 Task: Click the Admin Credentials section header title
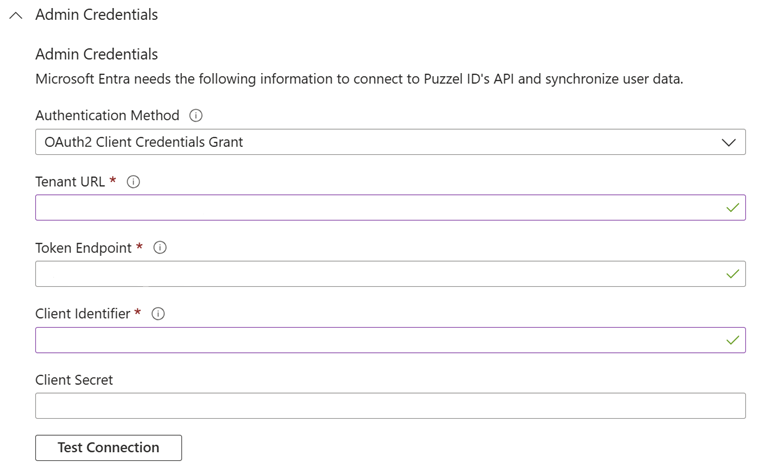[x=96, y=15]
